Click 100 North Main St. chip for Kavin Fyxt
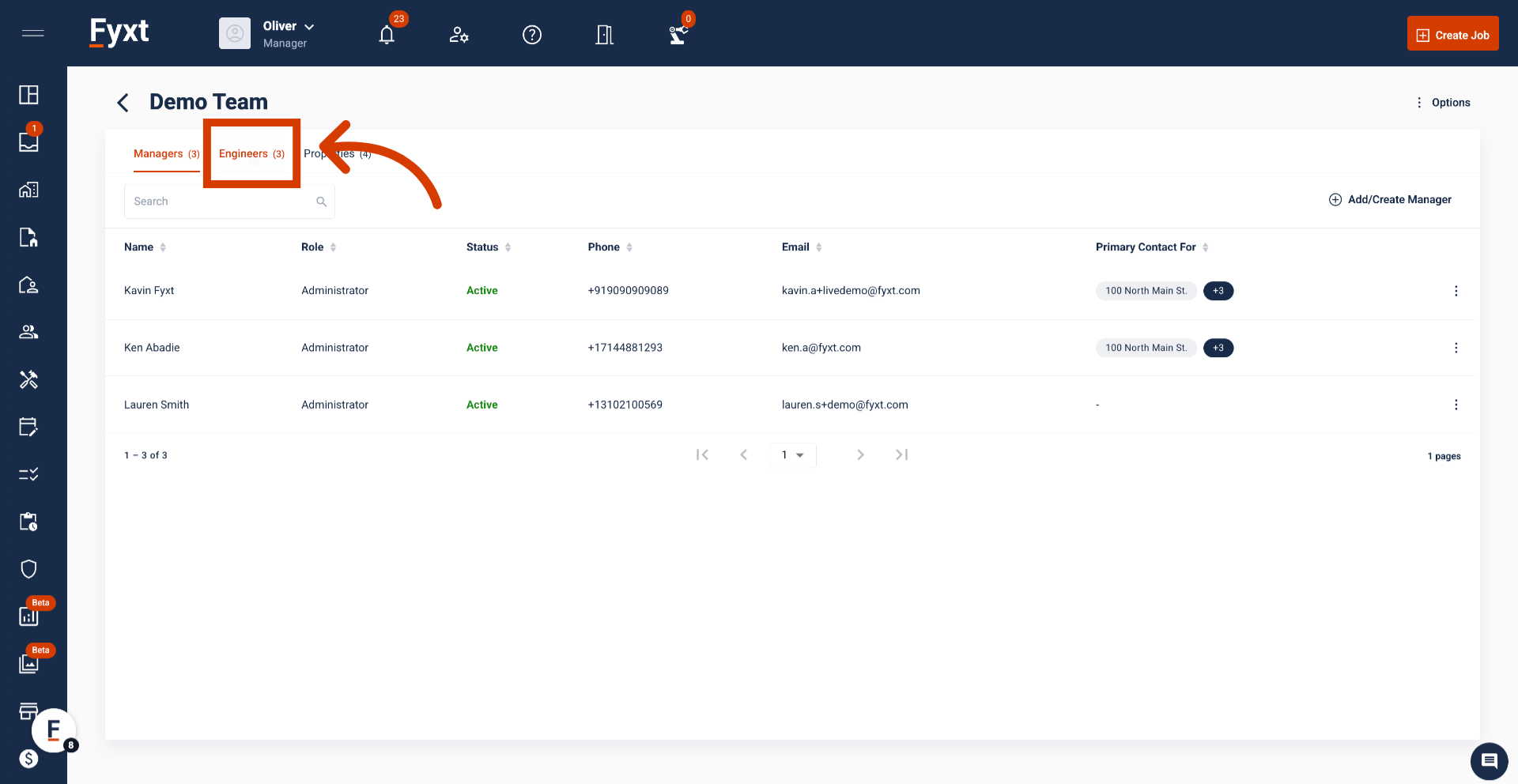Image resolution: width=1518 pixels, height=784 pixels. point(1146,291)
